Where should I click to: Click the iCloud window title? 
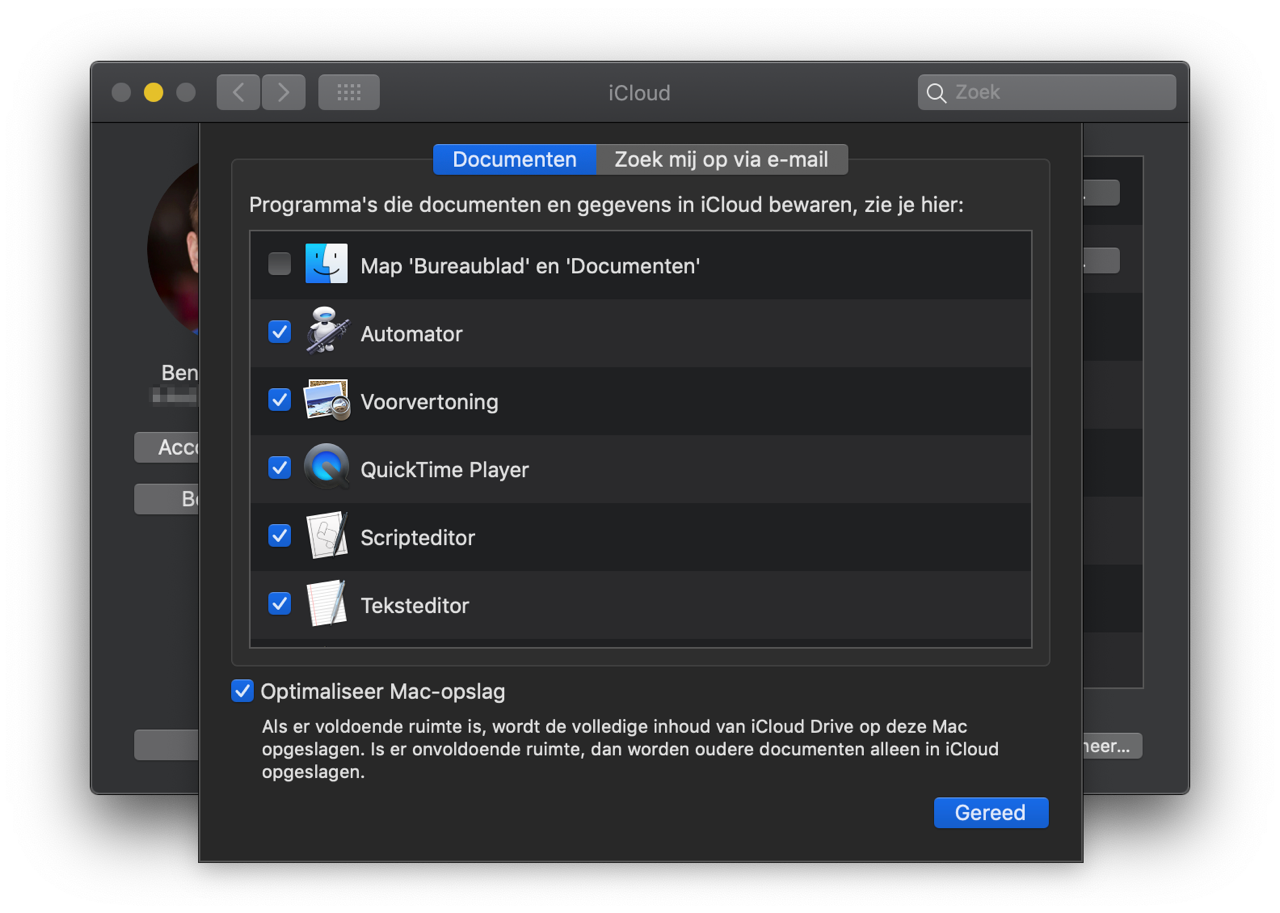639,93
